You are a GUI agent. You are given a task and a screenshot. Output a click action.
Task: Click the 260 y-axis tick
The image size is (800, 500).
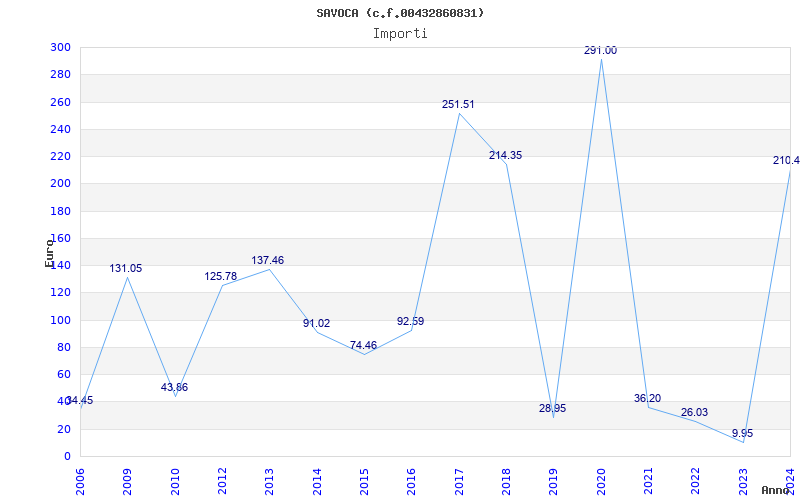[60, 102]
